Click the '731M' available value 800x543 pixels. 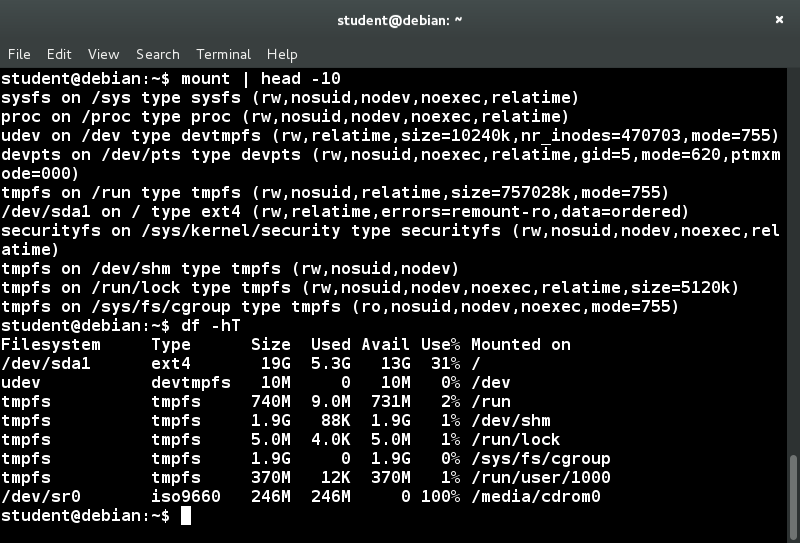391,402
